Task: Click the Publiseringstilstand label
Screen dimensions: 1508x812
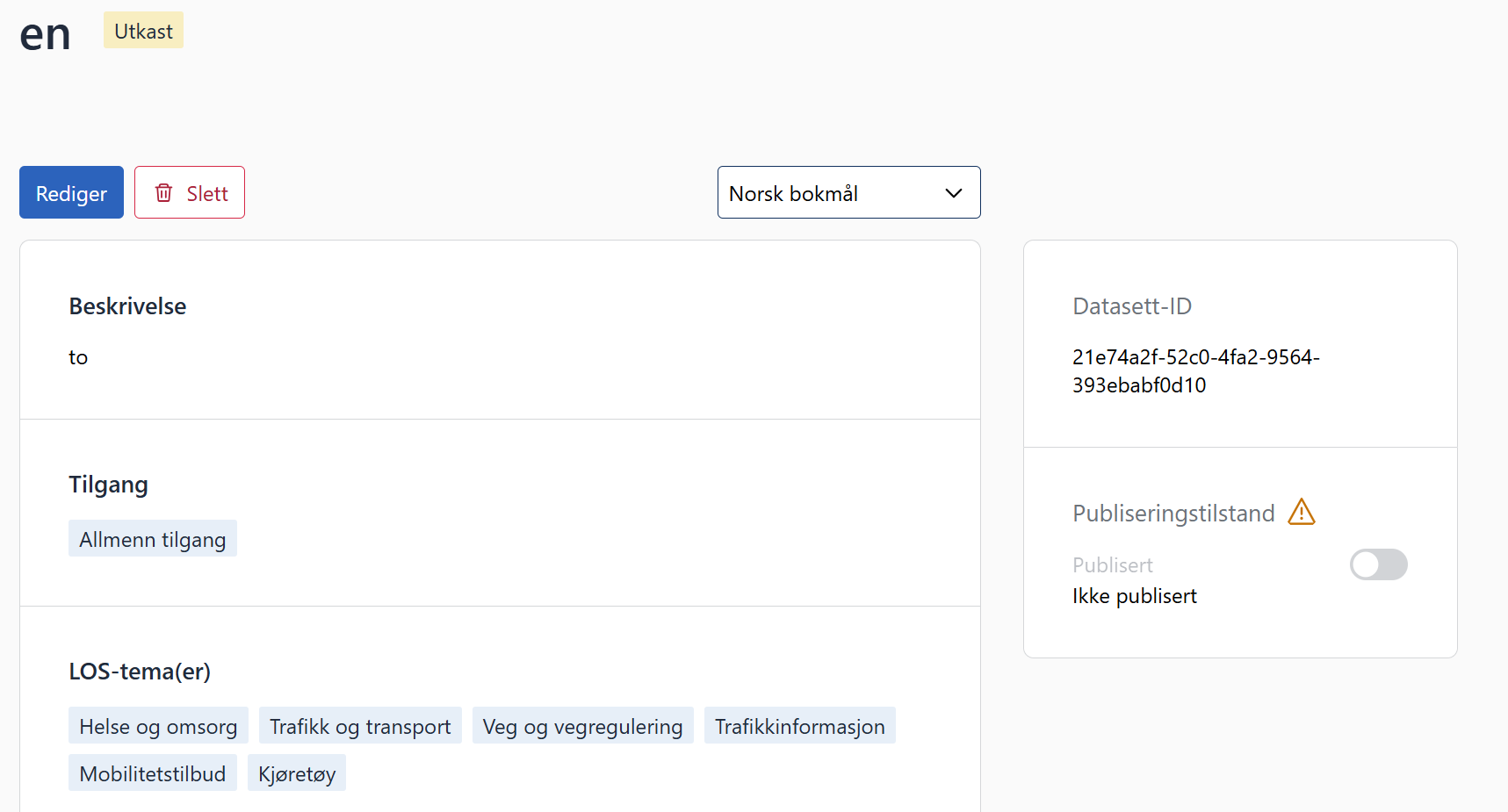Action: tap(1172, 514)
